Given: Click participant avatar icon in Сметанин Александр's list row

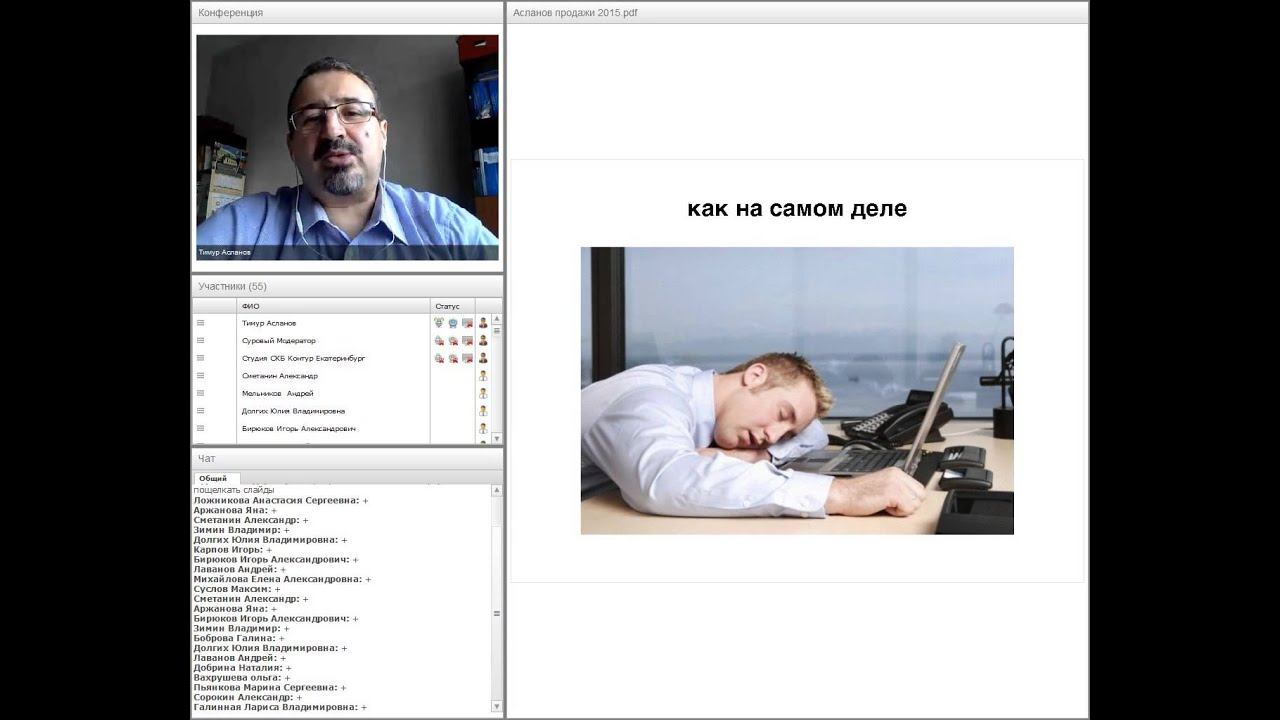Looking at the screenshot, I should click(x=483, y=376).
